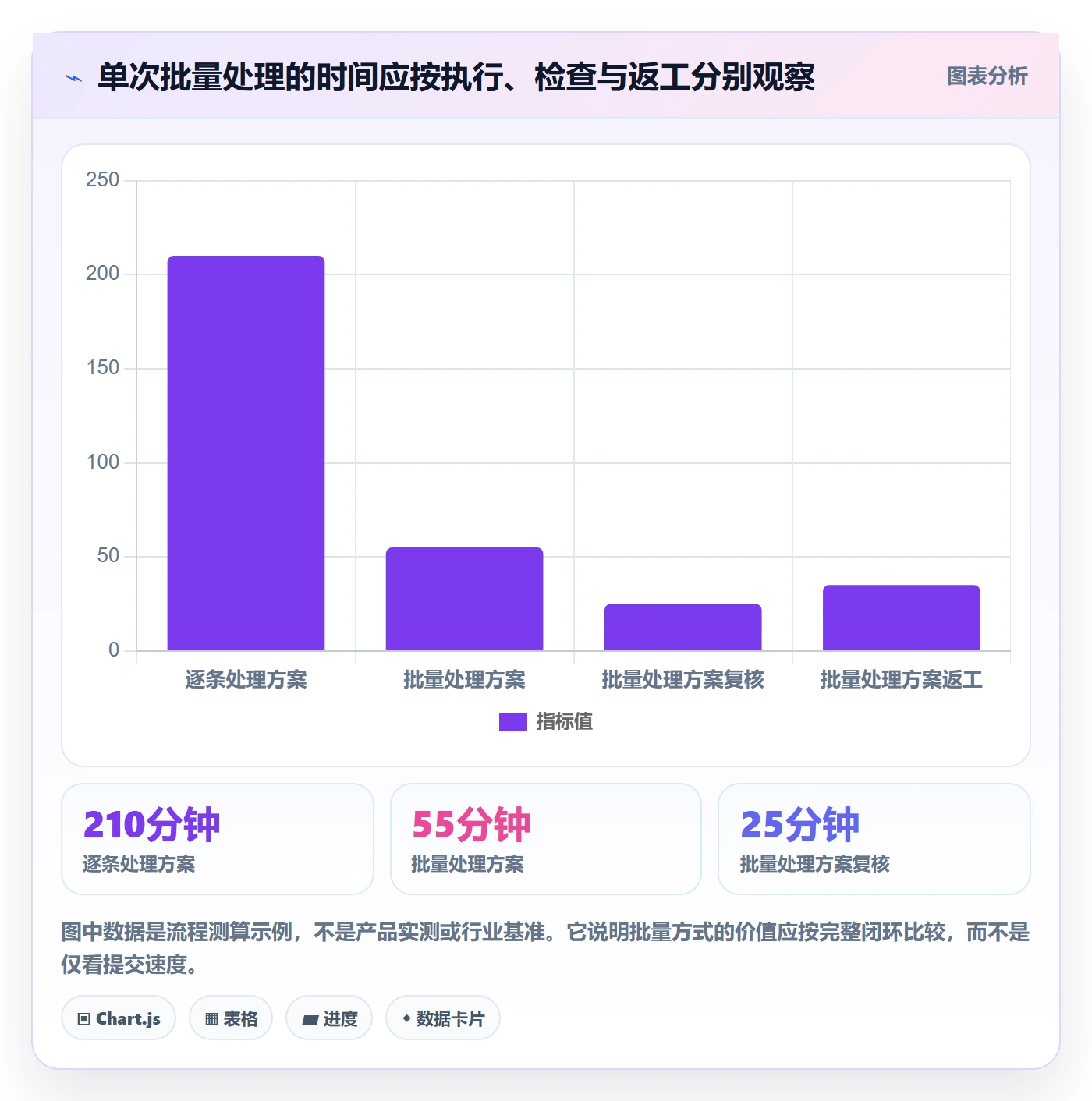Screen dimensions: 1092x1101
Task: Click the 200 y-axis tick value
Action: point(102,274)
